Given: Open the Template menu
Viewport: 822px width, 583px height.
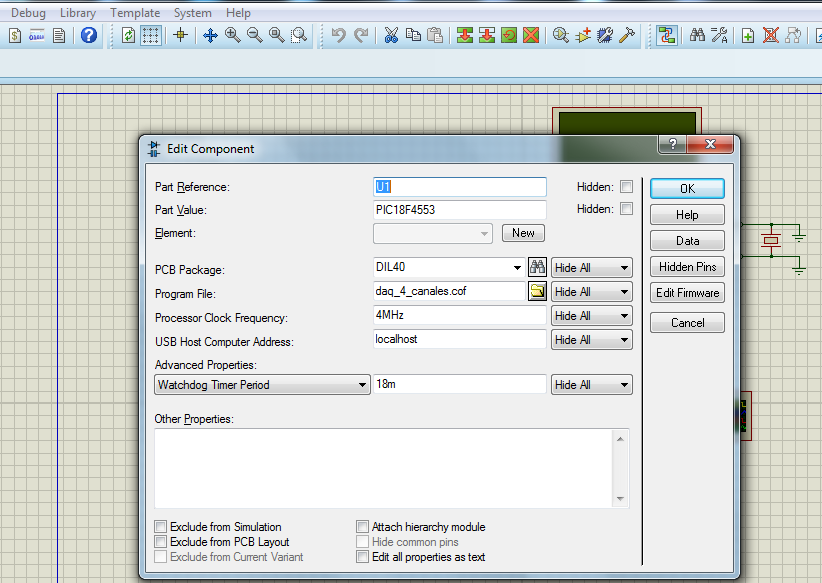Looking at the screenshot, I should tap(135, 13).
